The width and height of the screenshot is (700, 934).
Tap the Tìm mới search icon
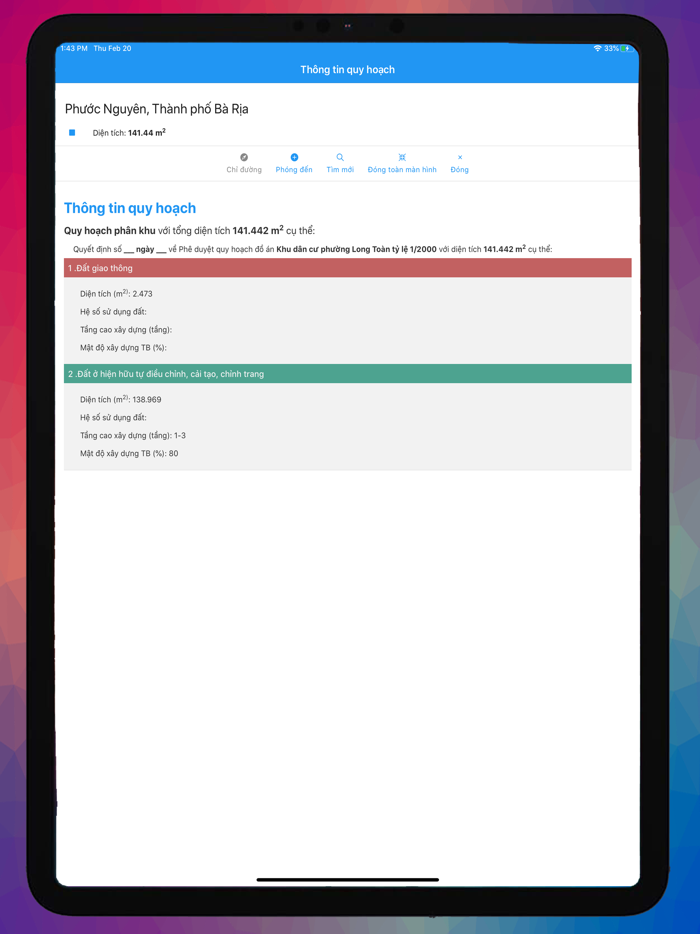pyautogui.click(x=340, y=157)
